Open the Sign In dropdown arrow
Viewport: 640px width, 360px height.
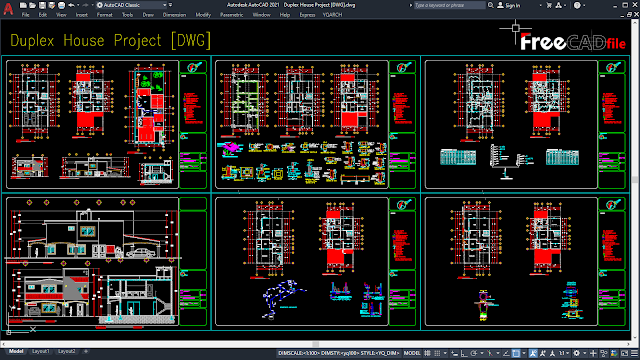(x=540, y=5)
